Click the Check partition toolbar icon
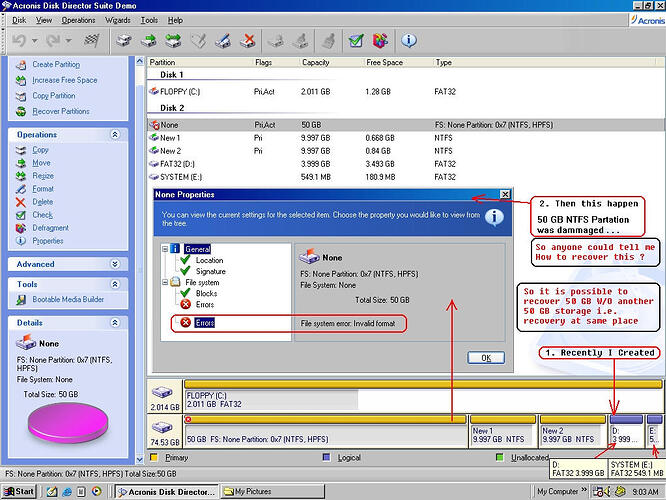 pyautogui.click(x=356, y=41)
